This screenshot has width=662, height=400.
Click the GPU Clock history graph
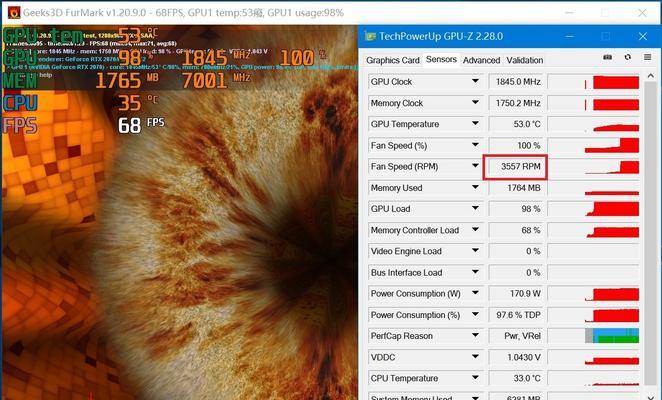[594, 82]
